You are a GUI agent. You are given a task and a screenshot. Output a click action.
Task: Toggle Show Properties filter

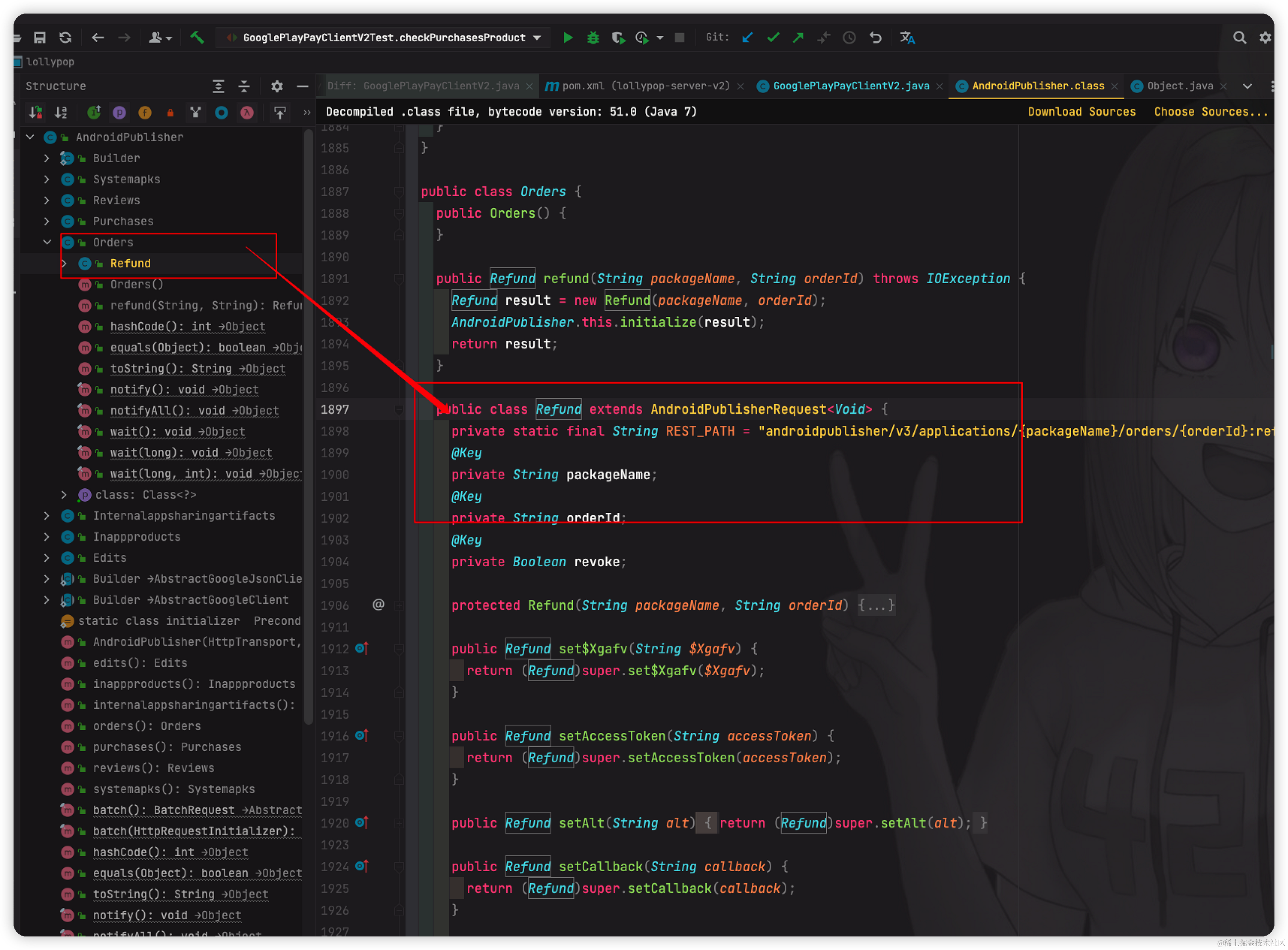[x=119, y=113]
